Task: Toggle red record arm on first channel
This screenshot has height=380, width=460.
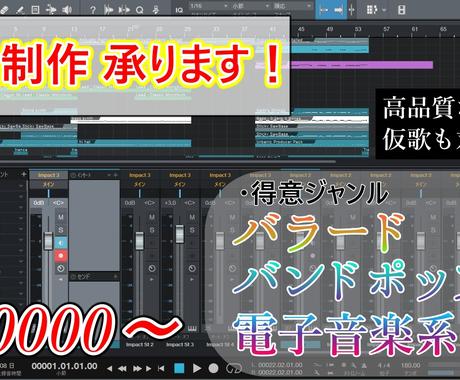Action: pos(61,256)
